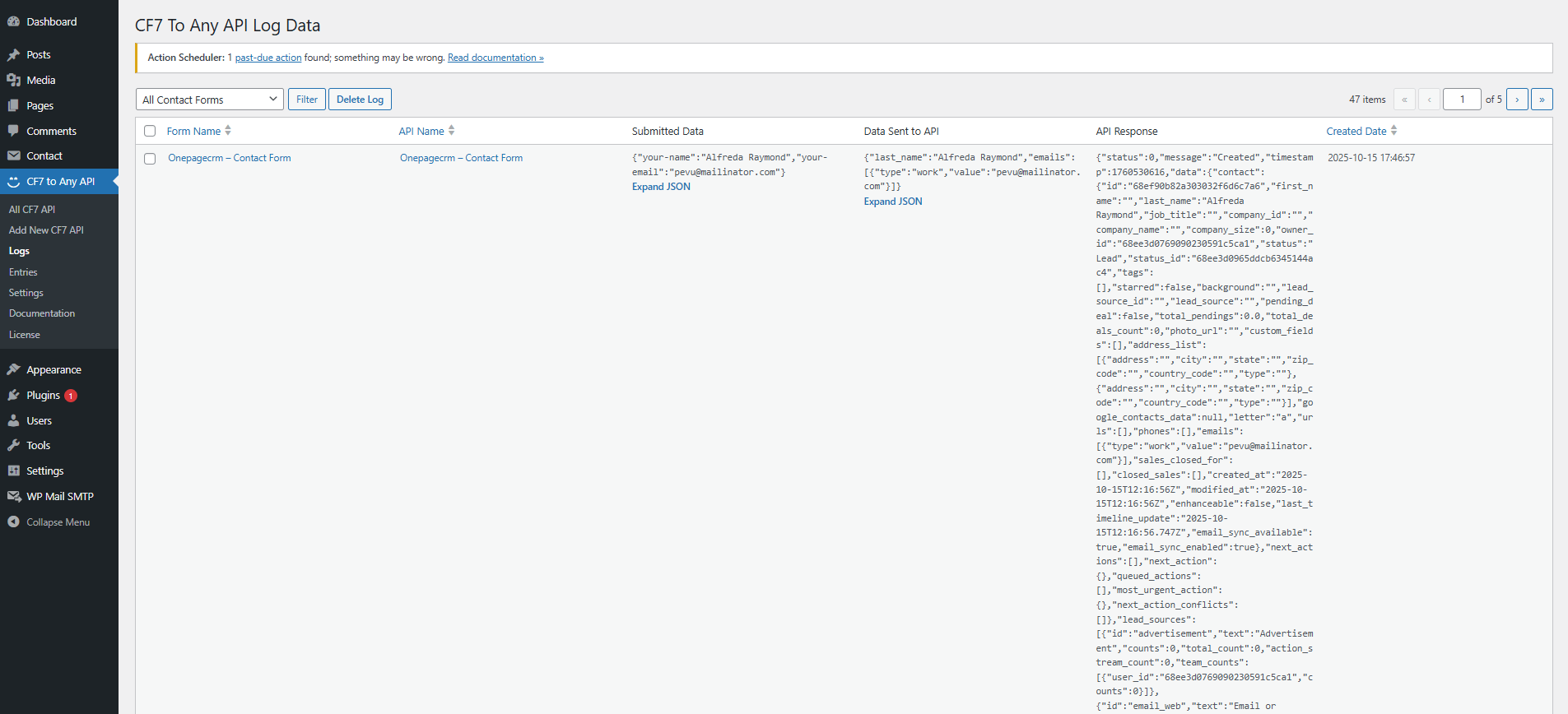
Task: Open the Add New CF7 API submenu
Action: [x=46, y=230]
